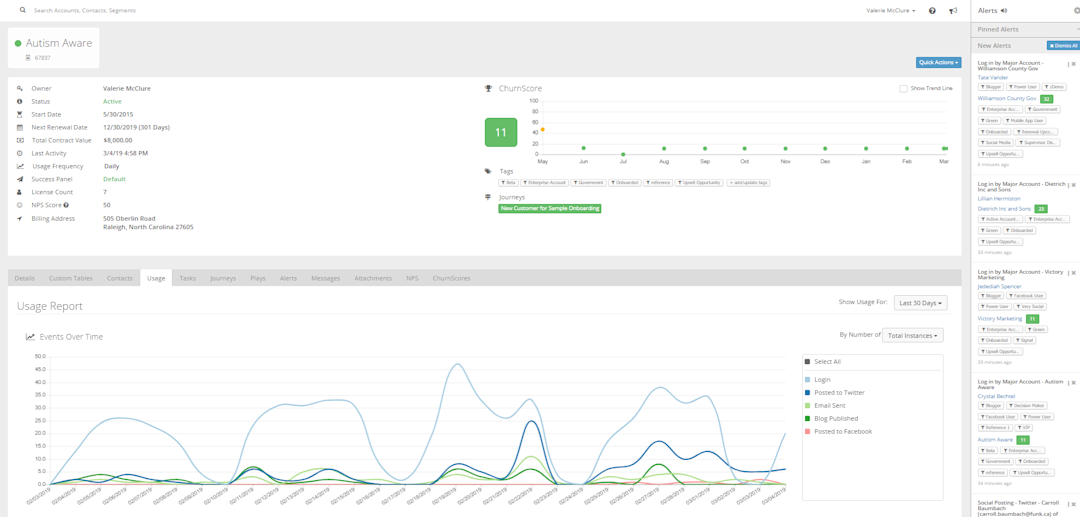Viewport: 1080px width, 517px height.
Task: Open the Tate Vander contact link
Action: click(993, 78)
